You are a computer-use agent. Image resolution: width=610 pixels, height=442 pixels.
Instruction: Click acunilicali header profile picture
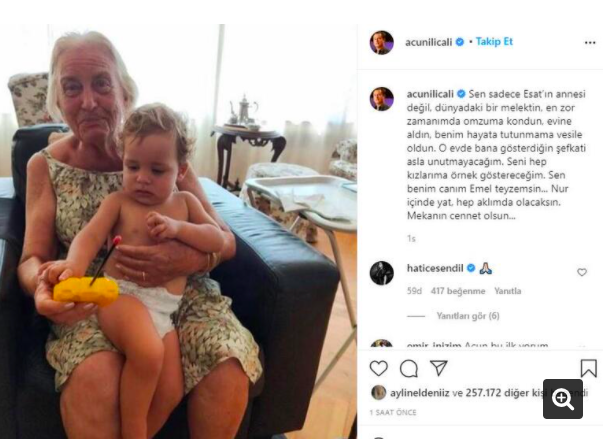[x=382, y=42]
